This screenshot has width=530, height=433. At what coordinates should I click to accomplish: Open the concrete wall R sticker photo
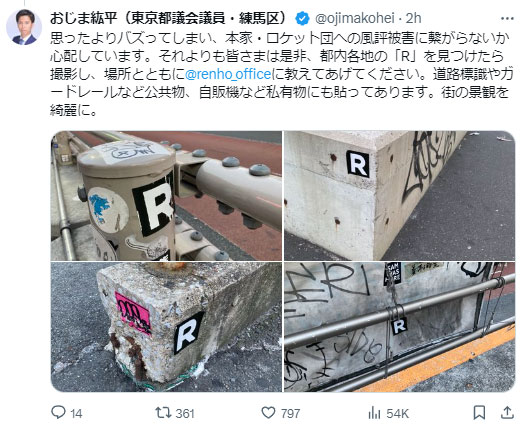400,196
